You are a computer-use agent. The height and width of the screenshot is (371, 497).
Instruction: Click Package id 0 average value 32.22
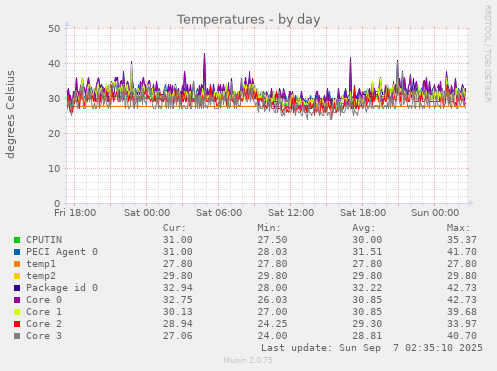(x=367, y=288)
